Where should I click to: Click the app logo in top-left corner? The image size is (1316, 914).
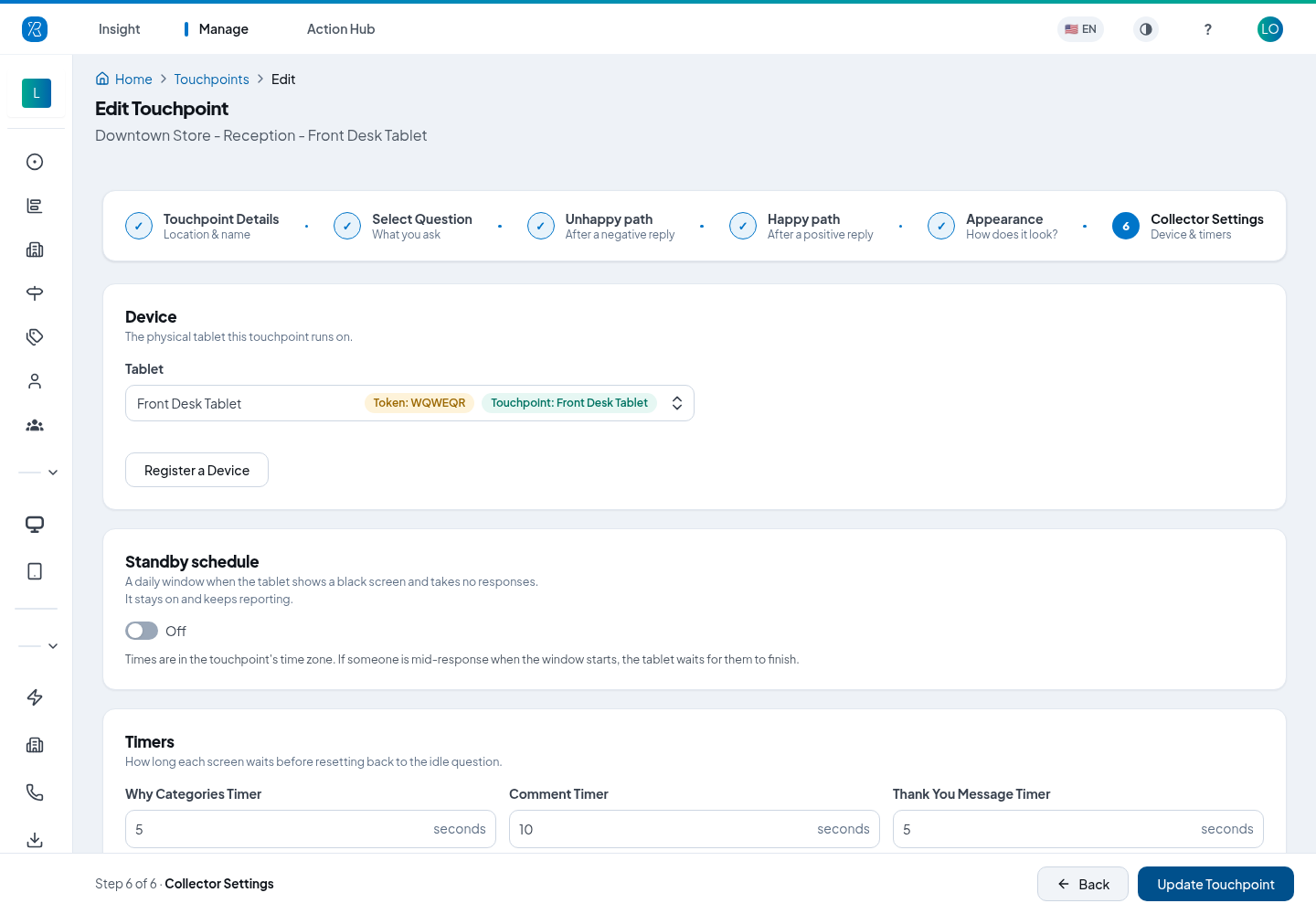tap(35, 29)
